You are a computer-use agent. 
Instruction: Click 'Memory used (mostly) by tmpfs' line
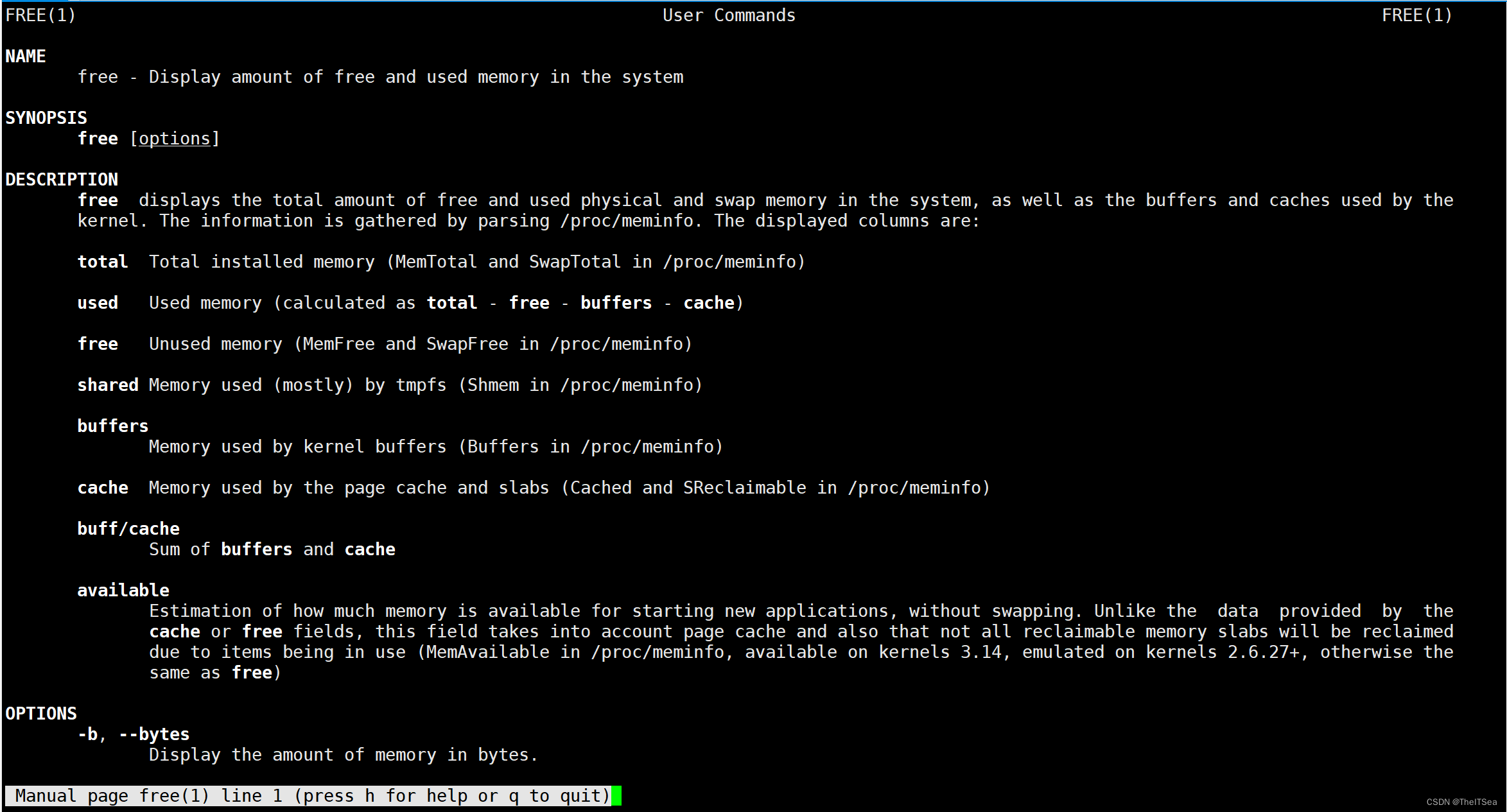(x=426, y=385)
